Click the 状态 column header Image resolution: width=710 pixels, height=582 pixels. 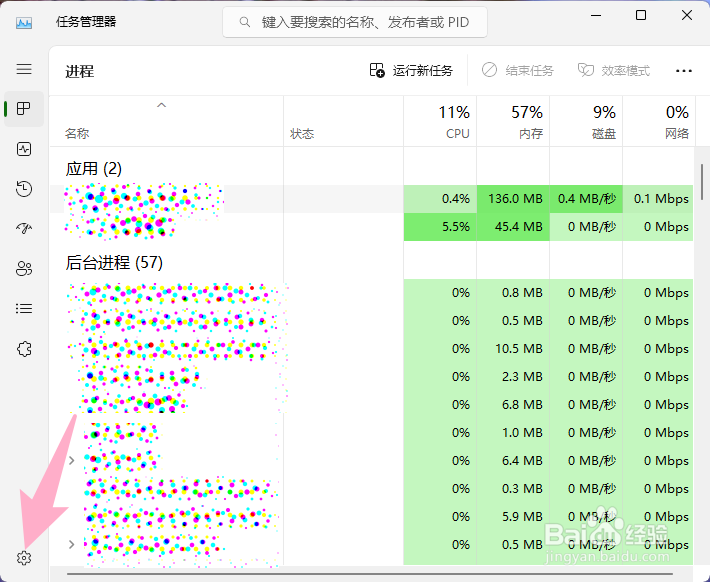[302, 133]
